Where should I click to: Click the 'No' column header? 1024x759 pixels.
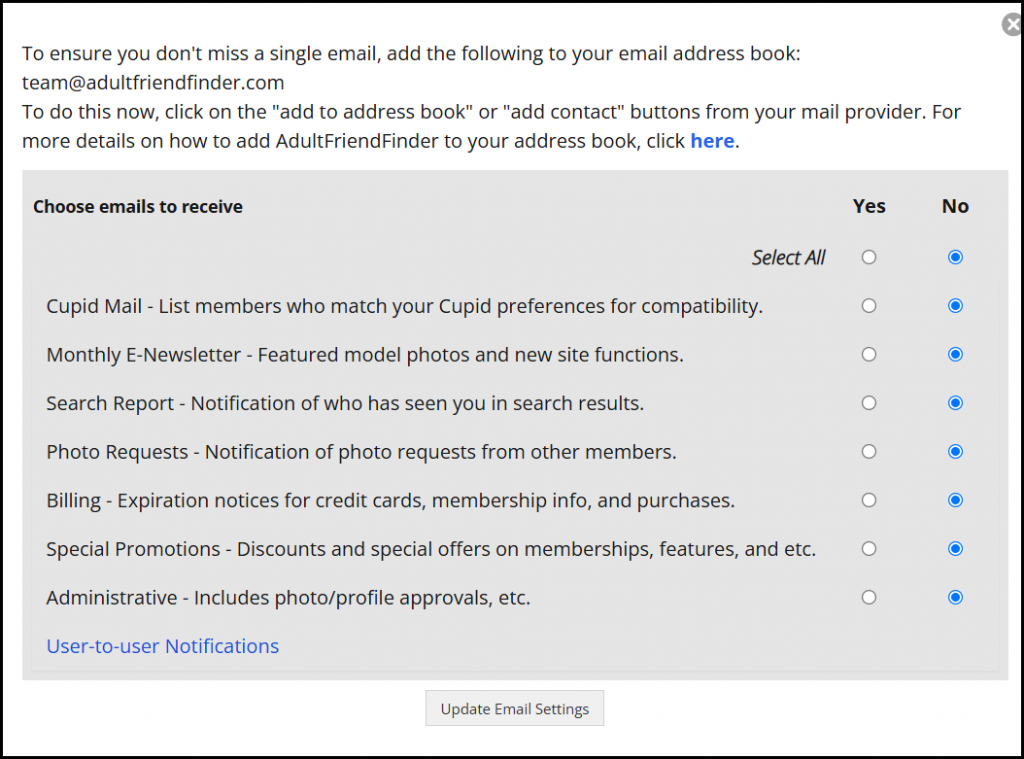tap(955, 206)
